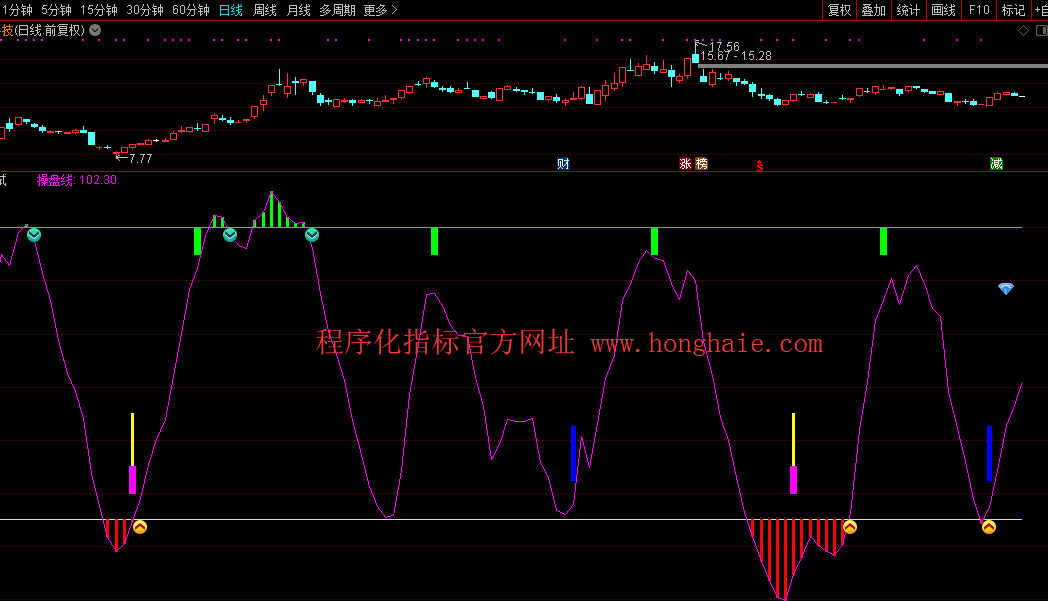Switch to 周线 weekly chart
The height and width of the screenshot is (601, 1048).
point(264,10)
